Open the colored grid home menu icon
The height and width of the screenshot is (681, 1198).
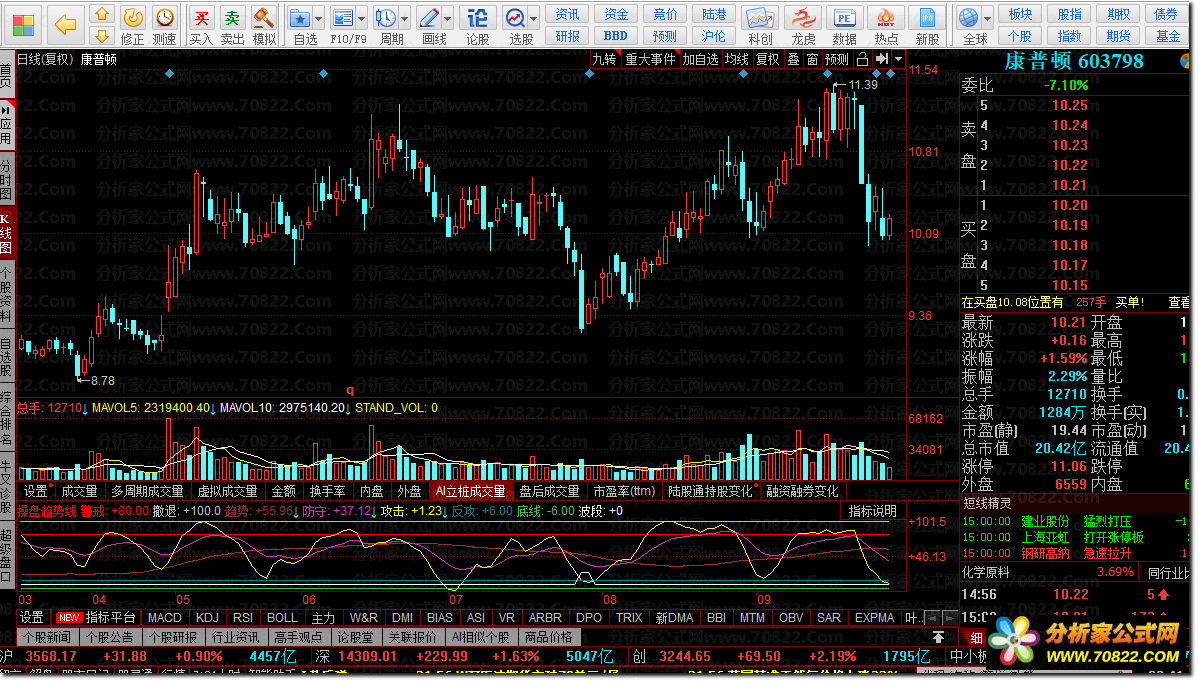click(23, 25)
